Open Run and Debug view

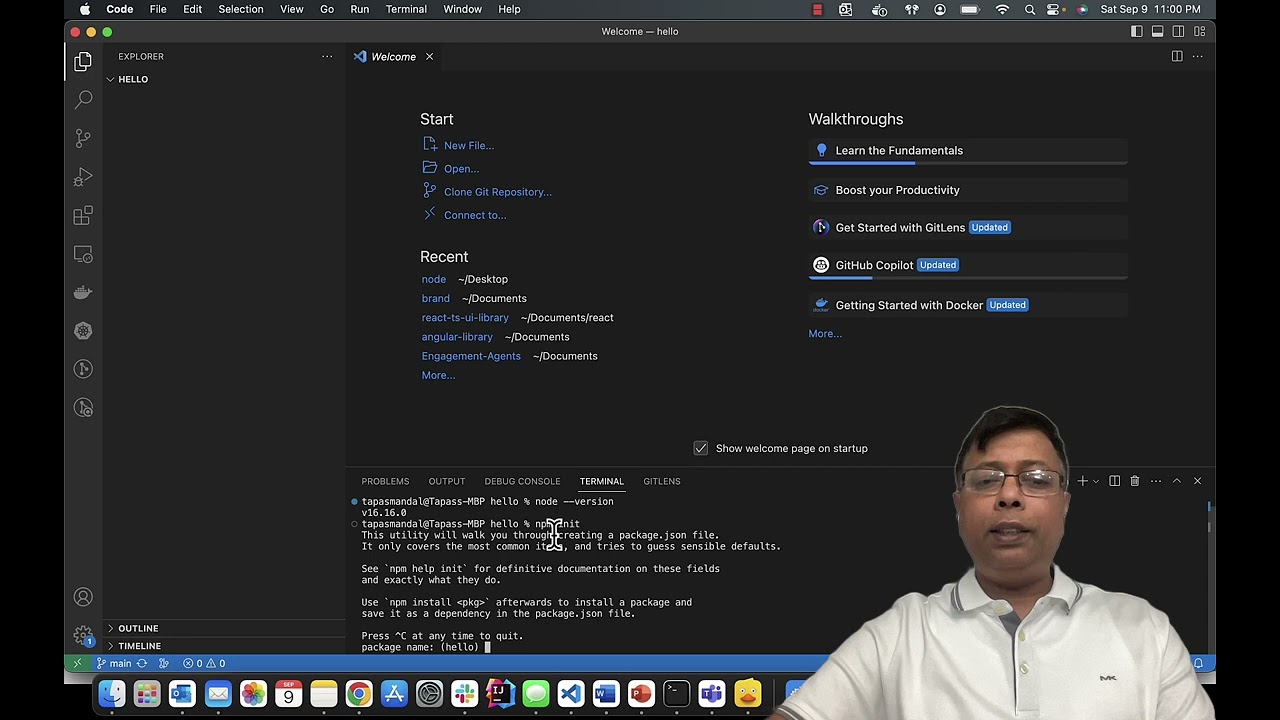(x=83, y=177)
